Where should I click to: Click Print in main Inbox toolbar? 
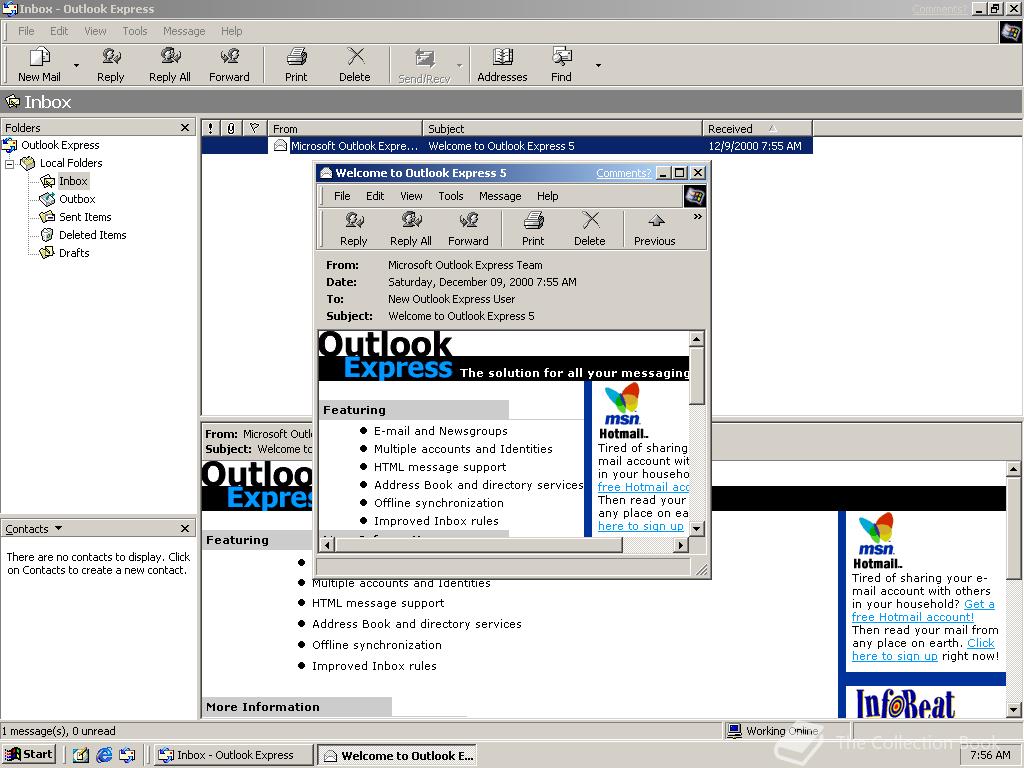click(296, 65)
